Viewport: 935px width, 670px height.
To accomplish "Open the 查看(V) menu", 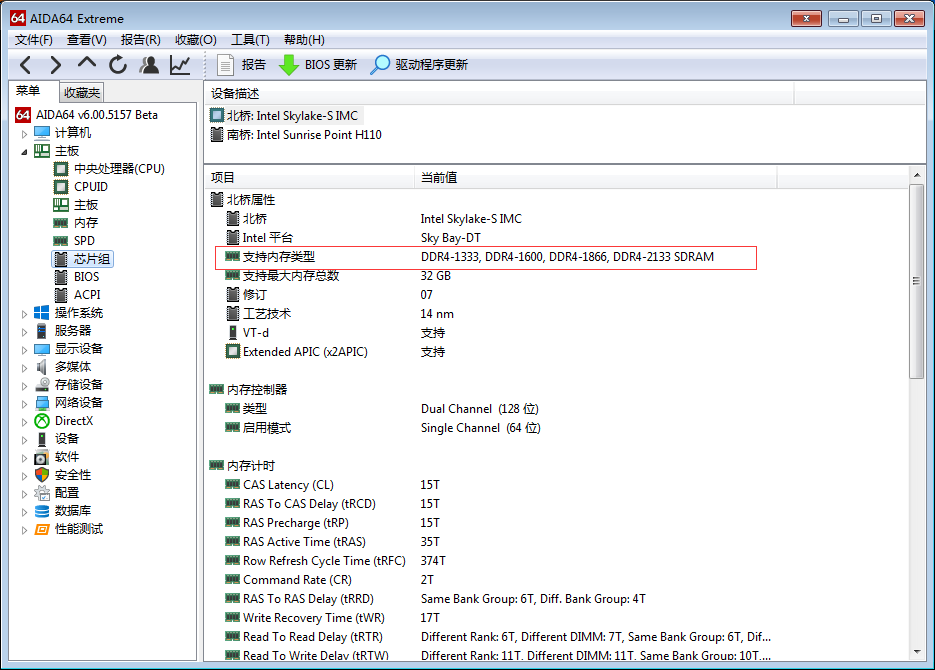I will pos(86,40).
